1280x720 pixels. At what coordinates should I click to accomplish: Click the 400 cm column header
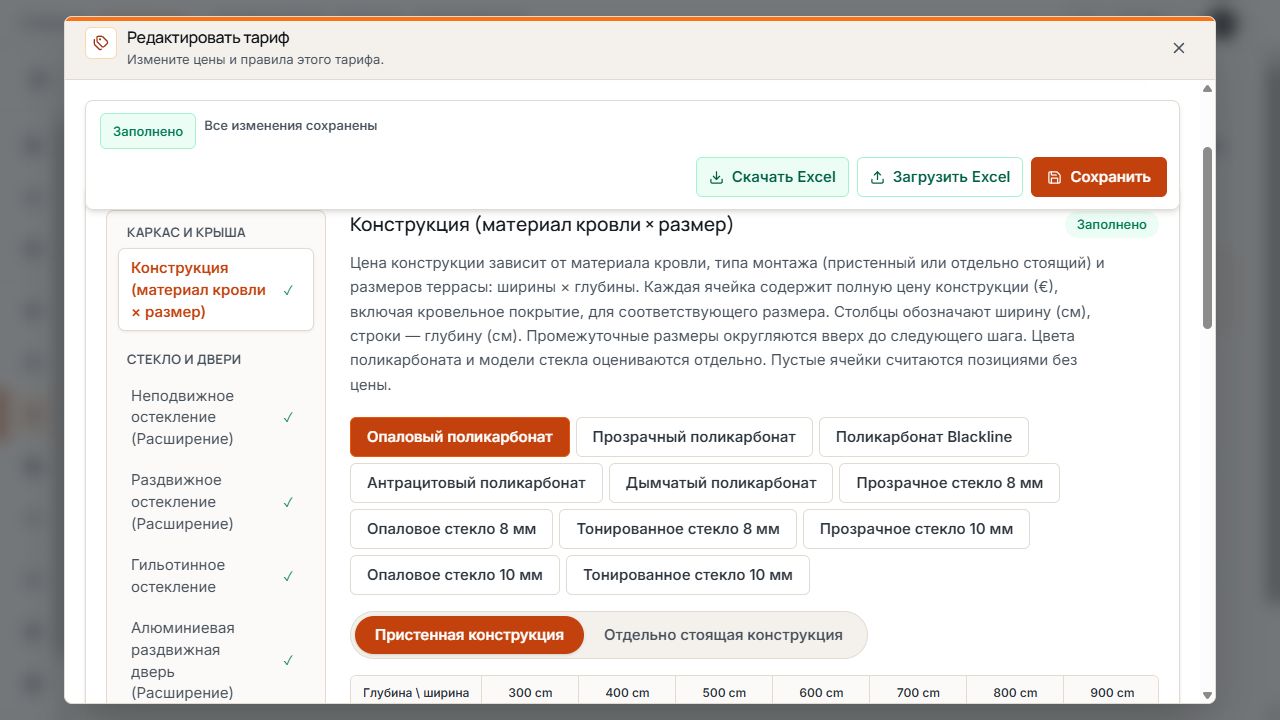tap(627, 692)
